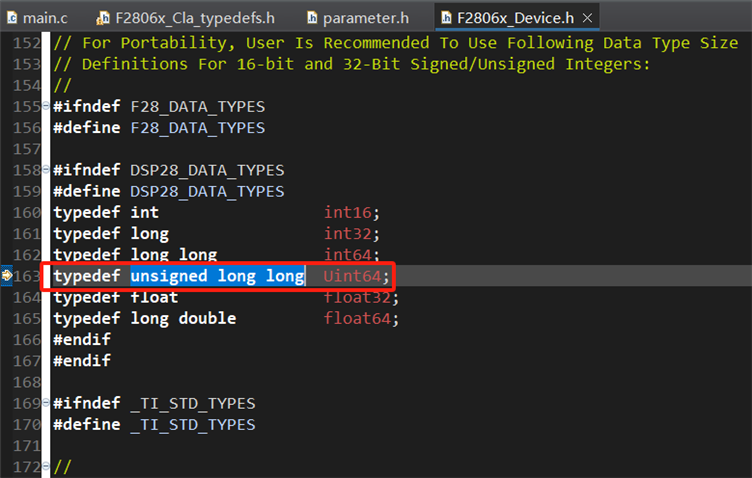The image size is (752, 478).
Task: Collapse the F28_DATA_TYPES ifndef block at line 155
Action: click(48, 107)
